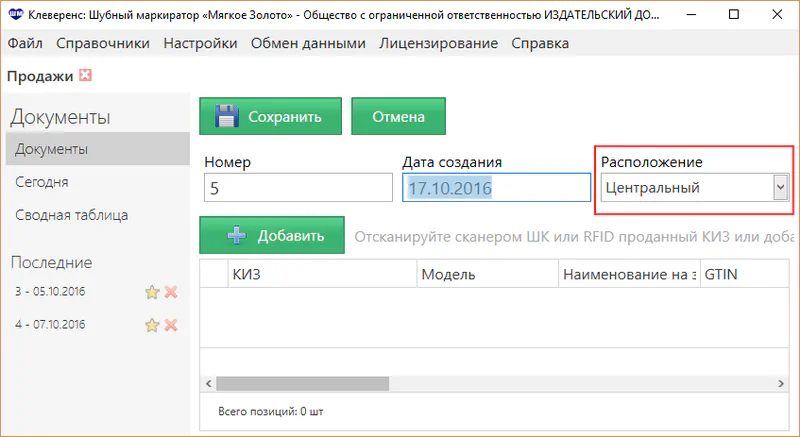This screenshot has height=437, width=800.
Task: Click the star icon for 3 - 05.10.2016
Action: tap(152, 292)
